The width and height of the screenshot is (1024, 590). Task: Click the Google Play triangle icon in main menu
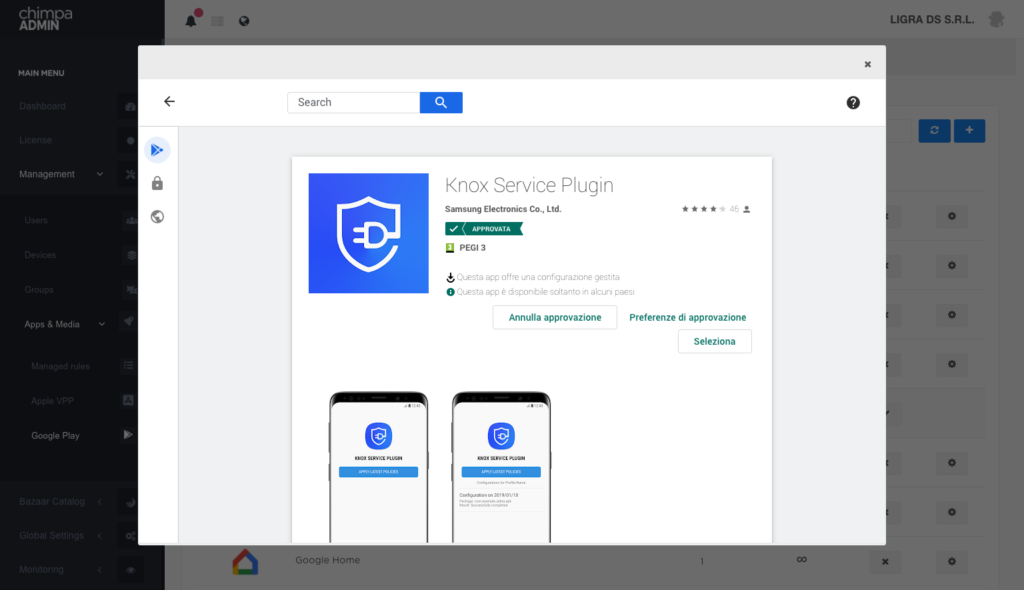128,434
